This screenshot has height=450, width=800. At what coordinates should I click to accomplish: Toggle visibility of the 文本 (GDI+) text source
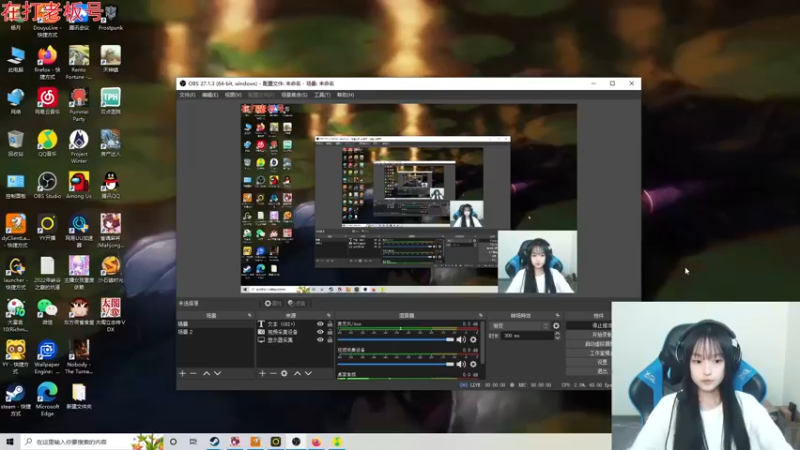coord(320,324)
